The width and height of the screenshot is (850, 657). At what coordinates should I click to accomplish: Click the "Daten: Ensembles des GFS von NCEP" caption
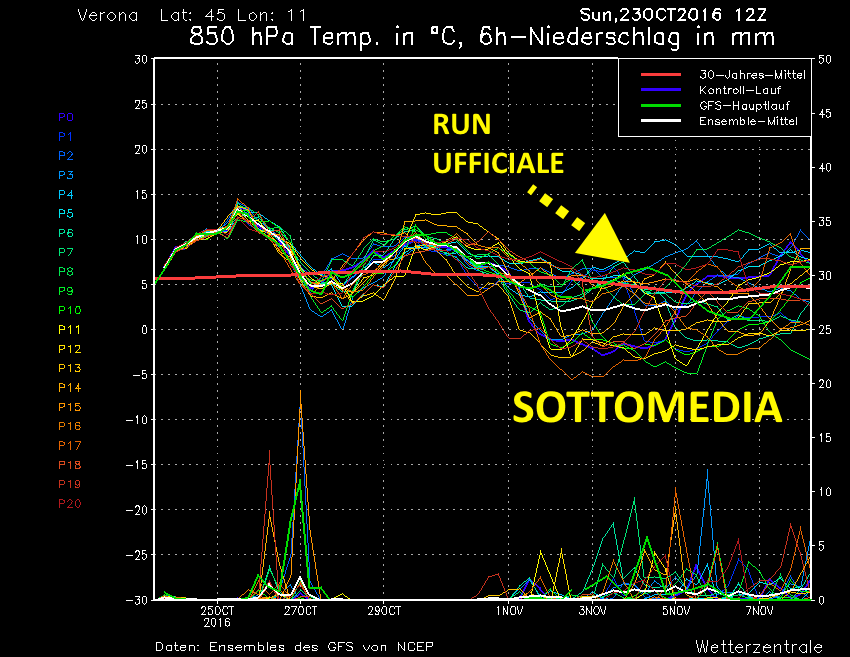click(294, 647)
